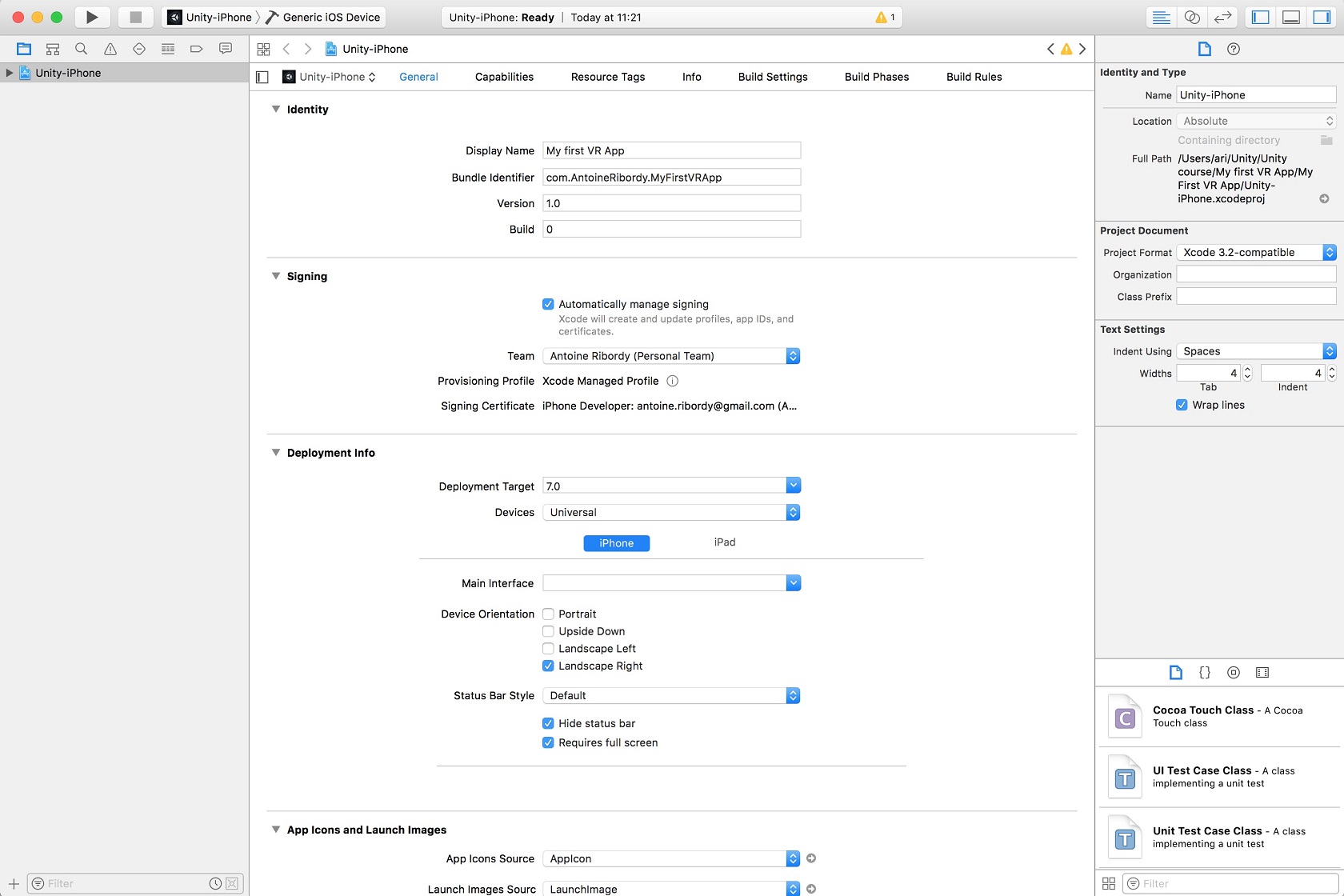Enable Landscape Left orientation
1344x896 pixels.
coord(548,649)
